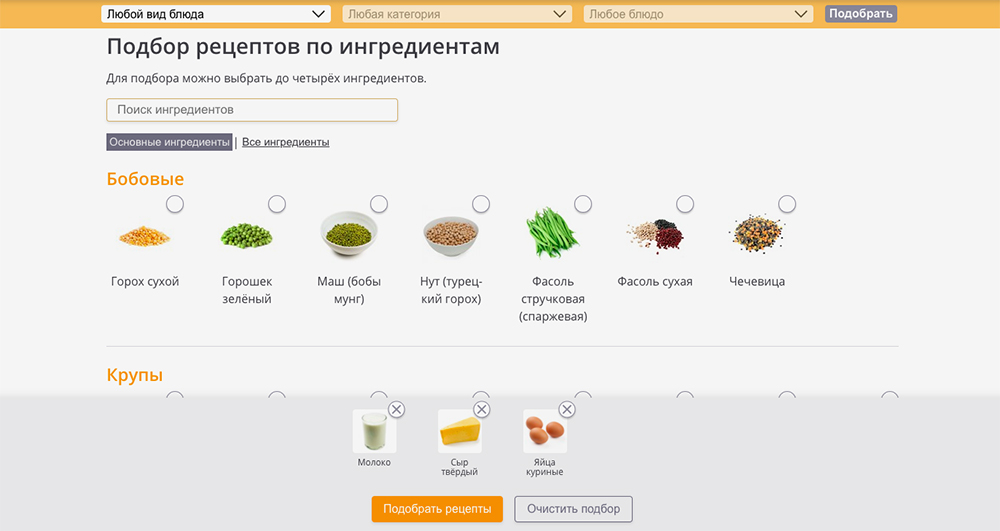Click the Очистить подбор button
The height and width of the screenshot is (531, 1000).
(573, 509)
